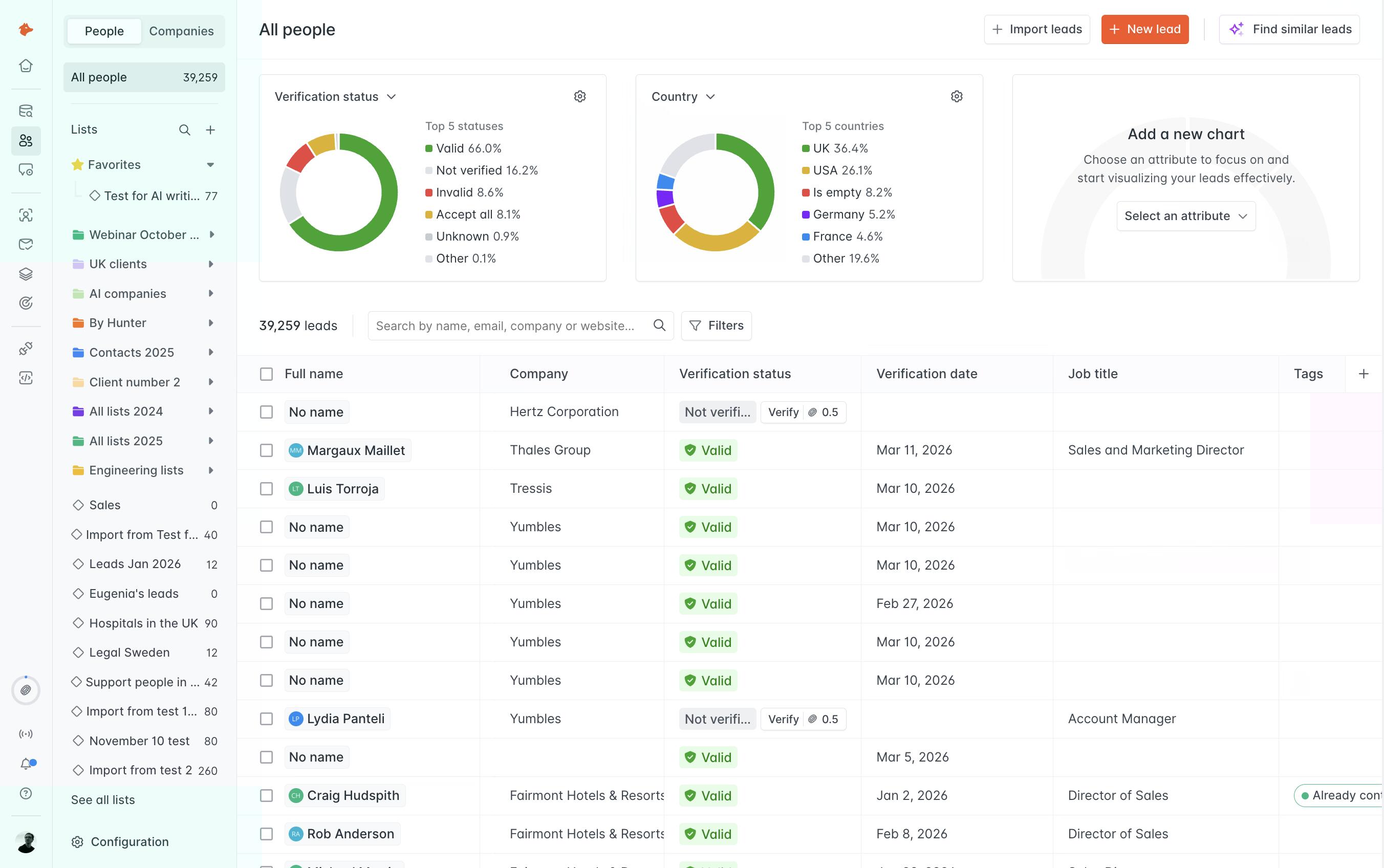Check the Margaux Maillet row checkbox

point(266,451)
